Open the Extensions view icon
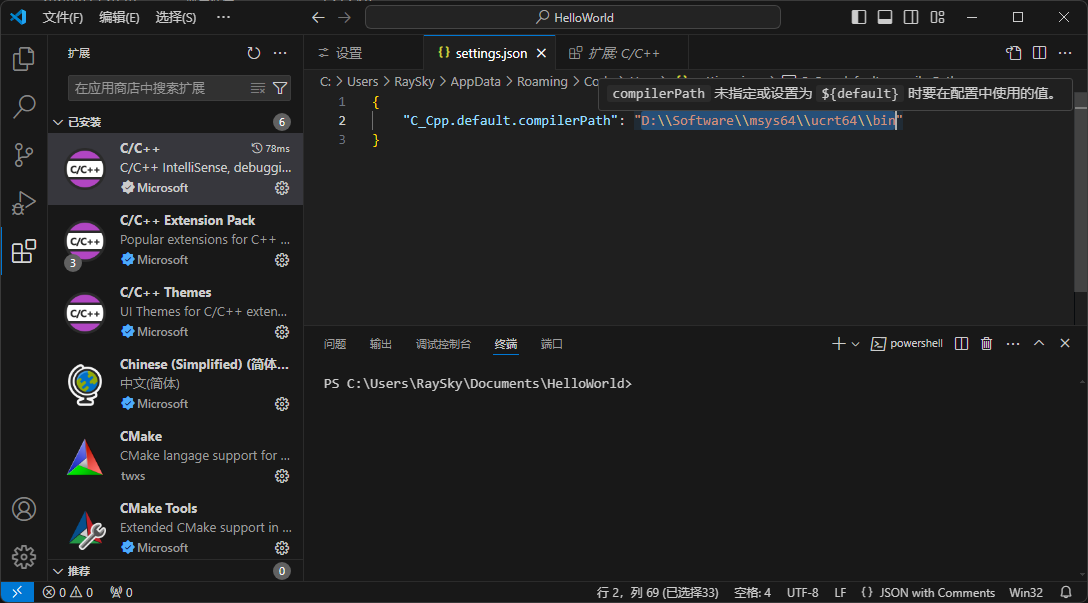1088x603 pixels. click(24, 251)
